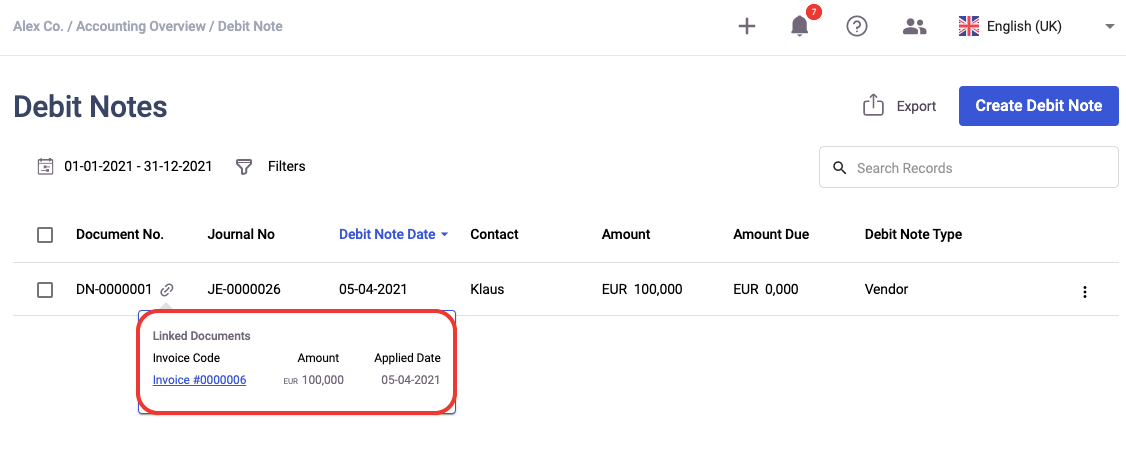Open the 01-01-2021 - 31-12-2021 date range

(x=138, y=166)
